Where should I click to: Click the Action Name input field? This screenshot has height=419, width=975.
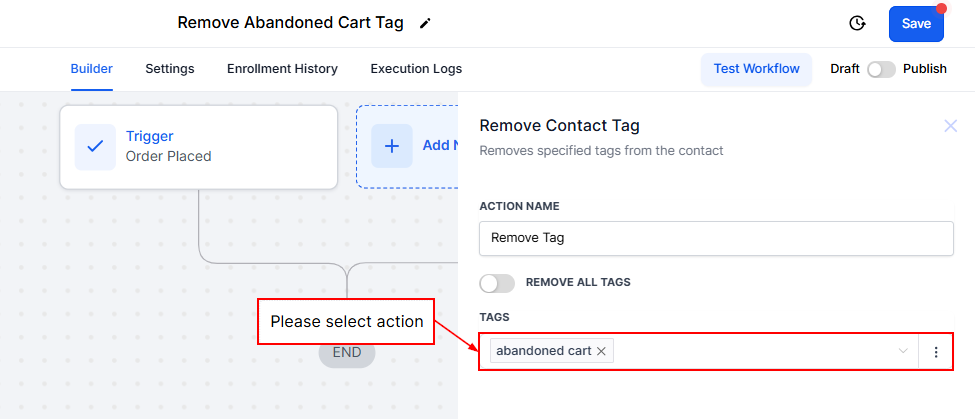(x=716, y=239)
